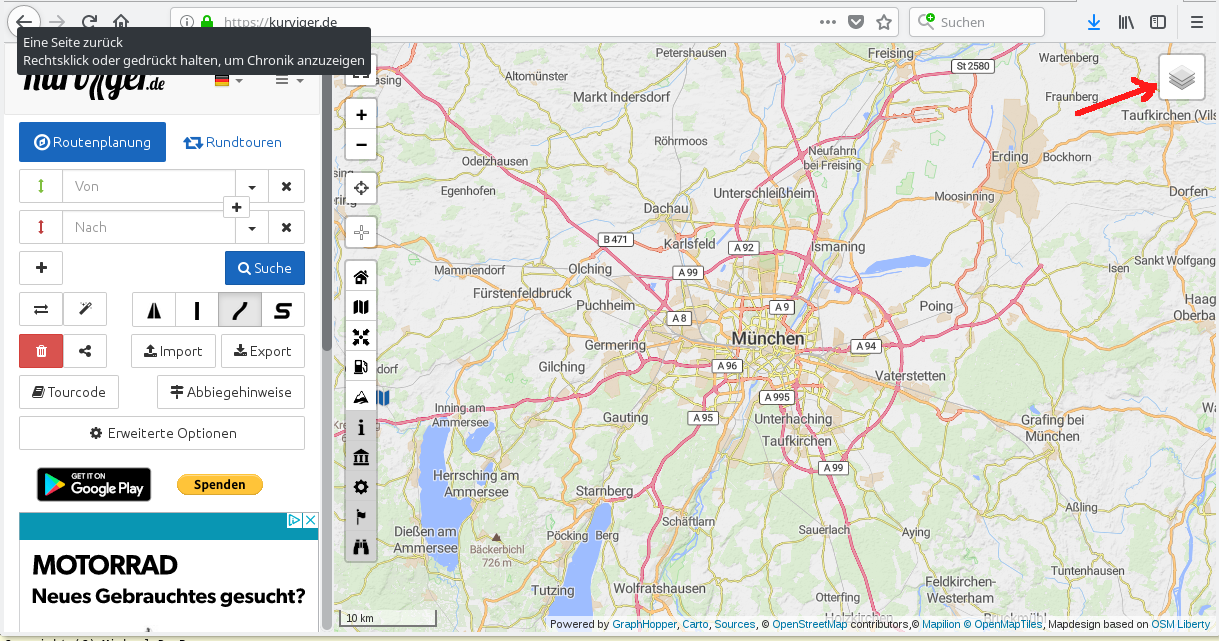Select the straight route type
Image resolution: width=1219 pixels, height=641 pixels.
(x=197, y=310)
